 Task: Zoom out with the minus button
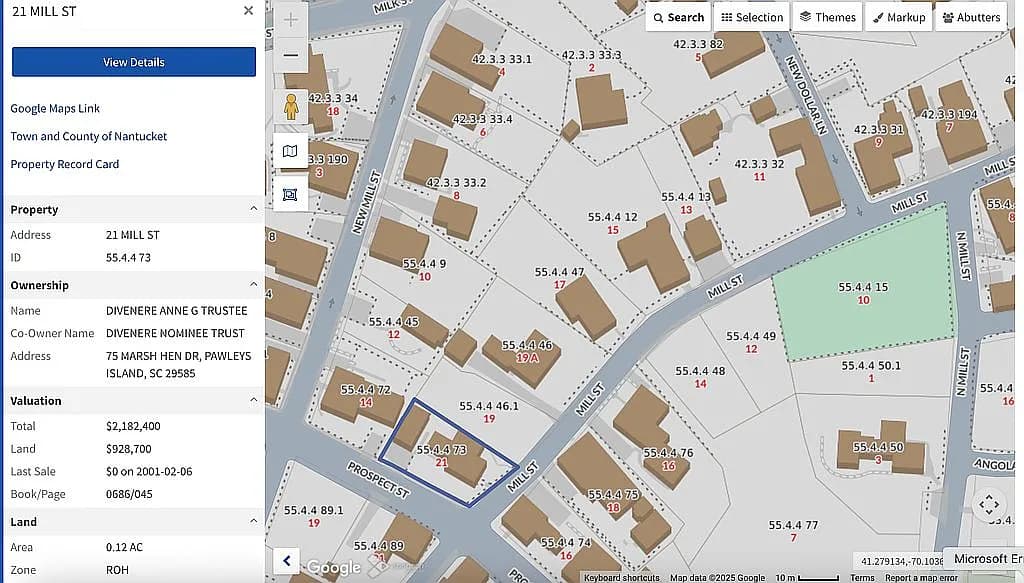click(x=291, y=55)
